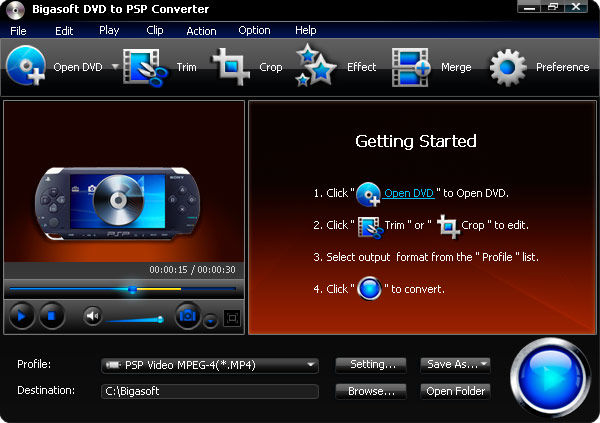Open the File menu
Screen dimensions: 600x423
18,31
